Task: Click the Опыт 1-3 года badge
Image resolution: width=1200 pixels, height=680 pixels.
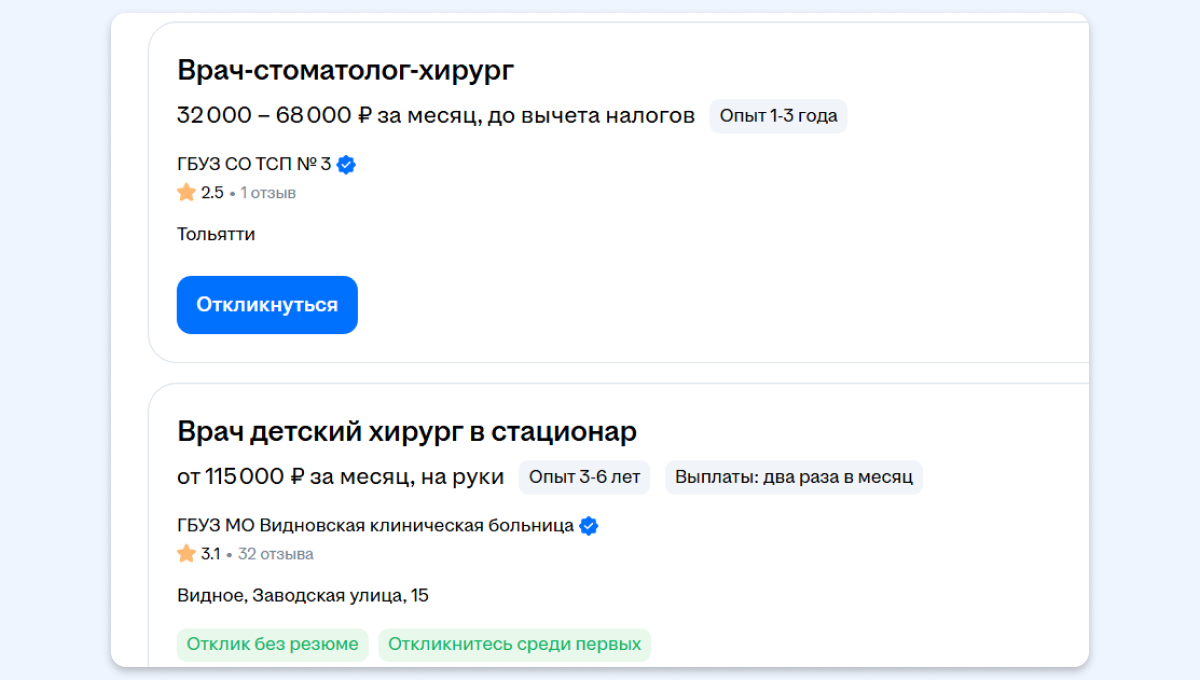Action: coord(778,116)
